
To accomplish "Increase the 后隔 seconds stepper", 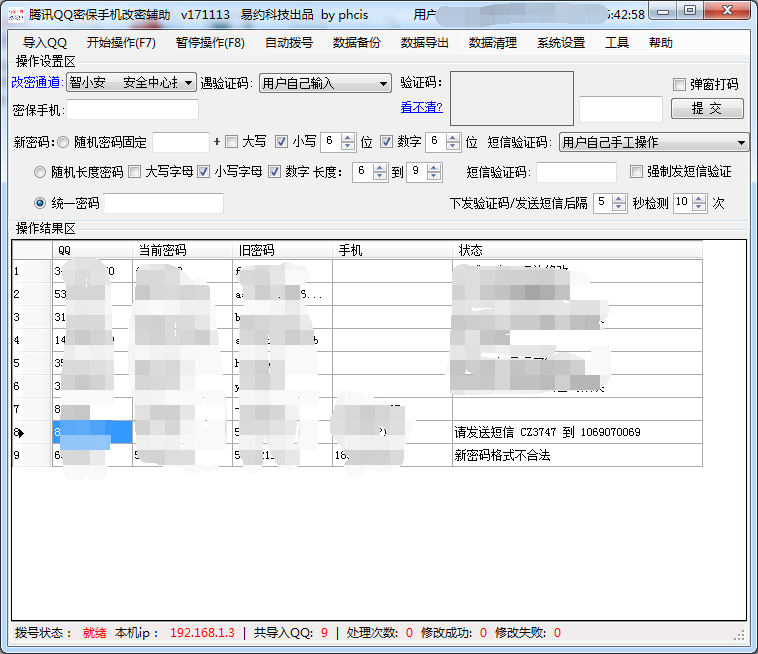I will pos(619,199).
